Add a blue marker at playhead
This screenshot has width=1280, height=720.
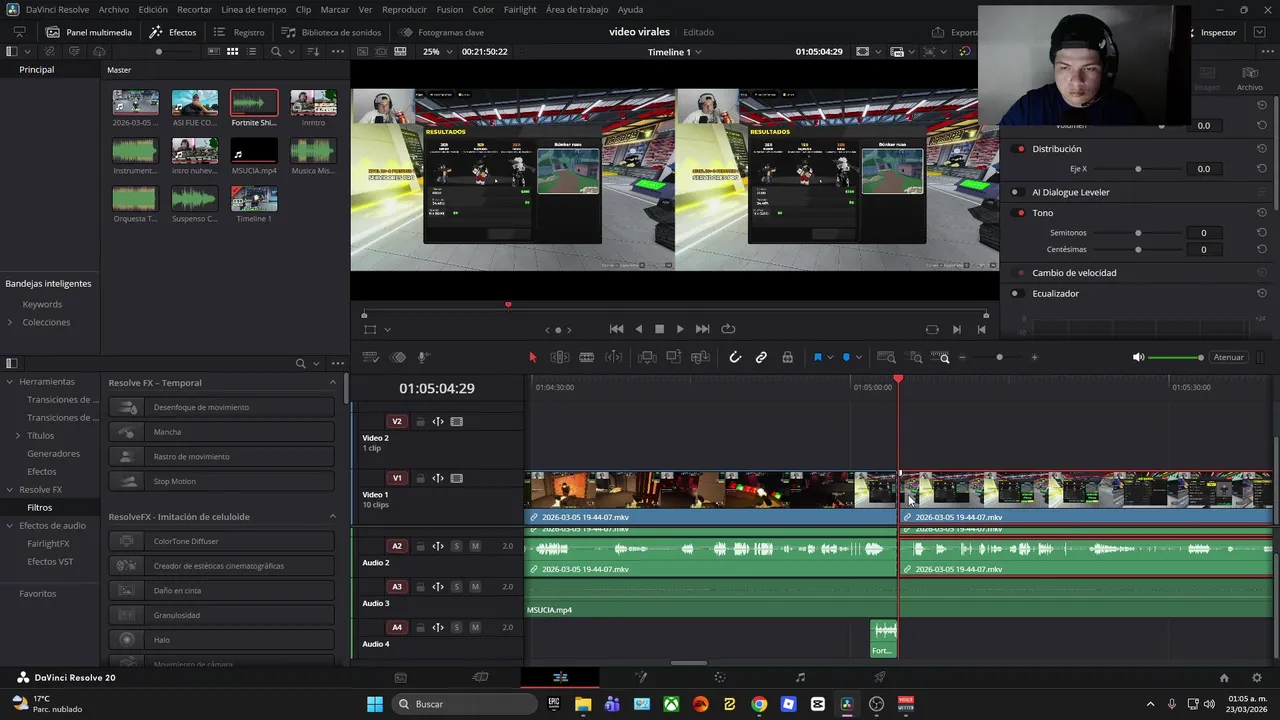click(x=846, y=357)
